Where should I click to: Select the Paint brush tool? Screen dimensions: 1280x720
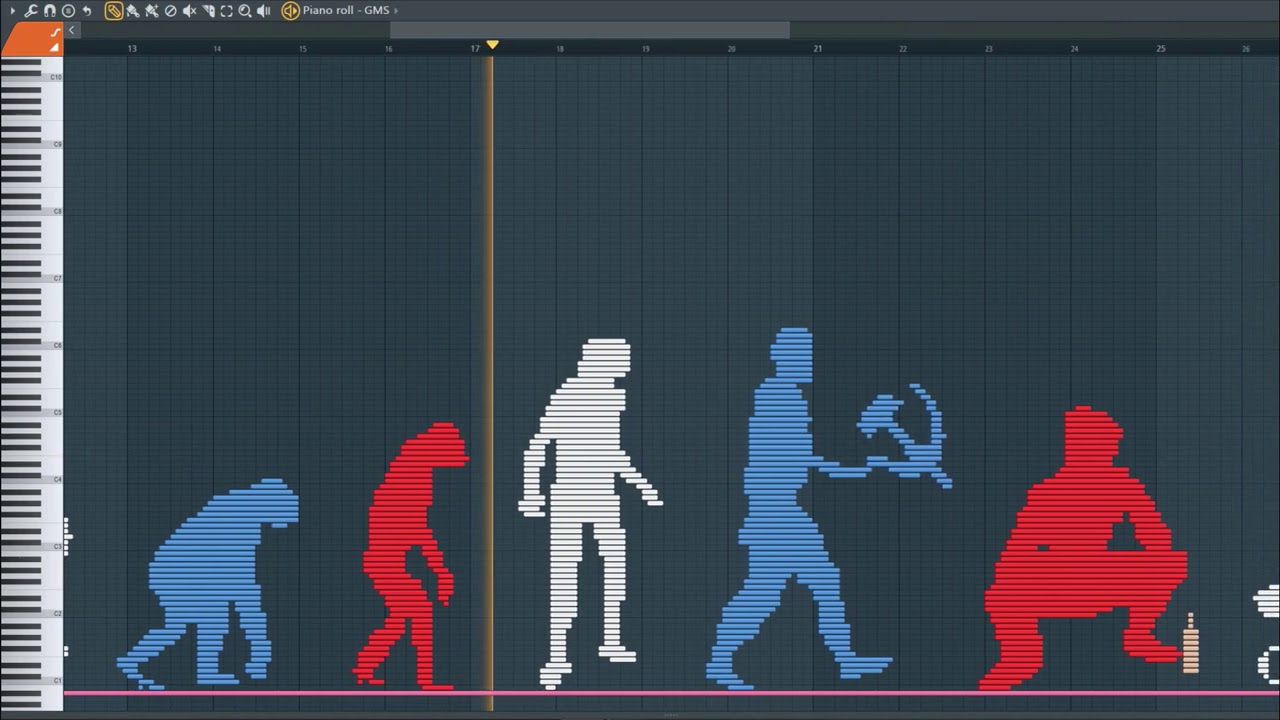coord(133,11)
